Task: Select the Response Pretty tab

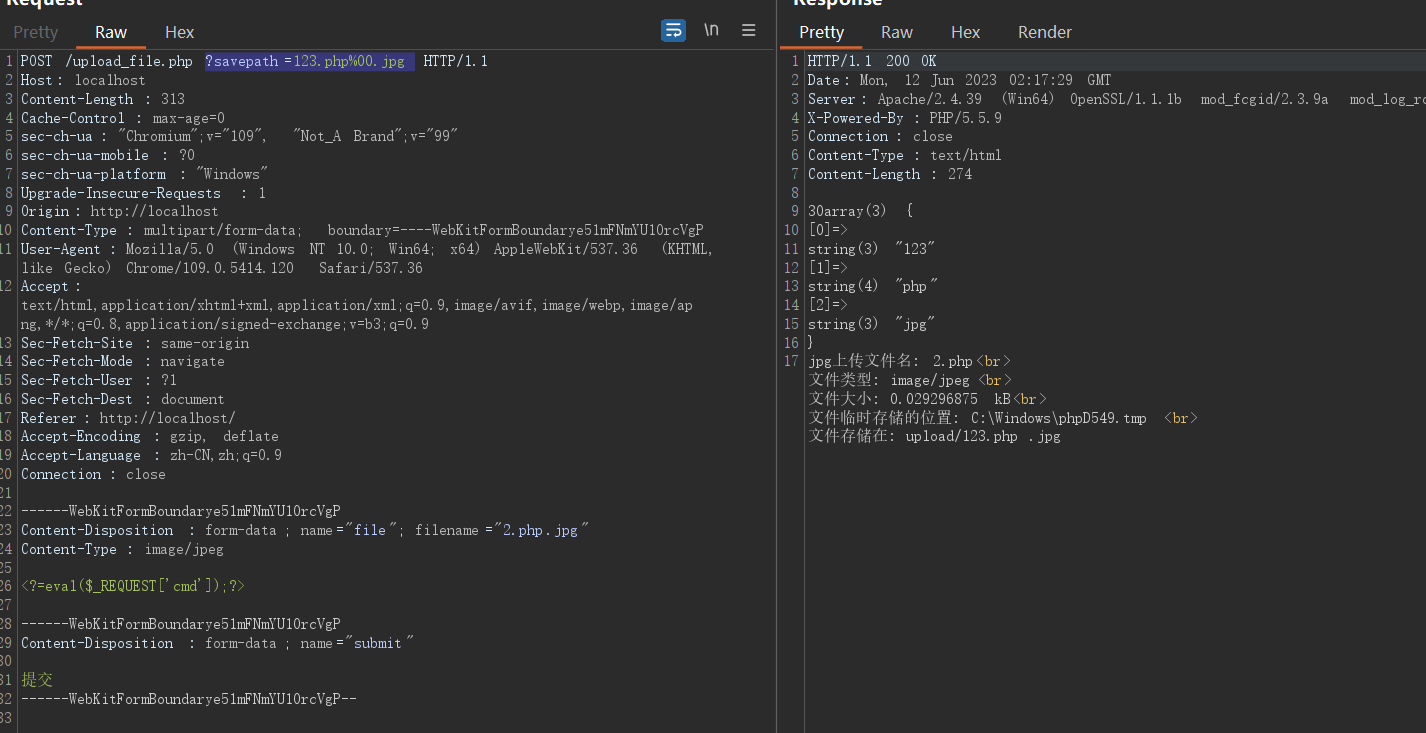Action: [822, 32]
